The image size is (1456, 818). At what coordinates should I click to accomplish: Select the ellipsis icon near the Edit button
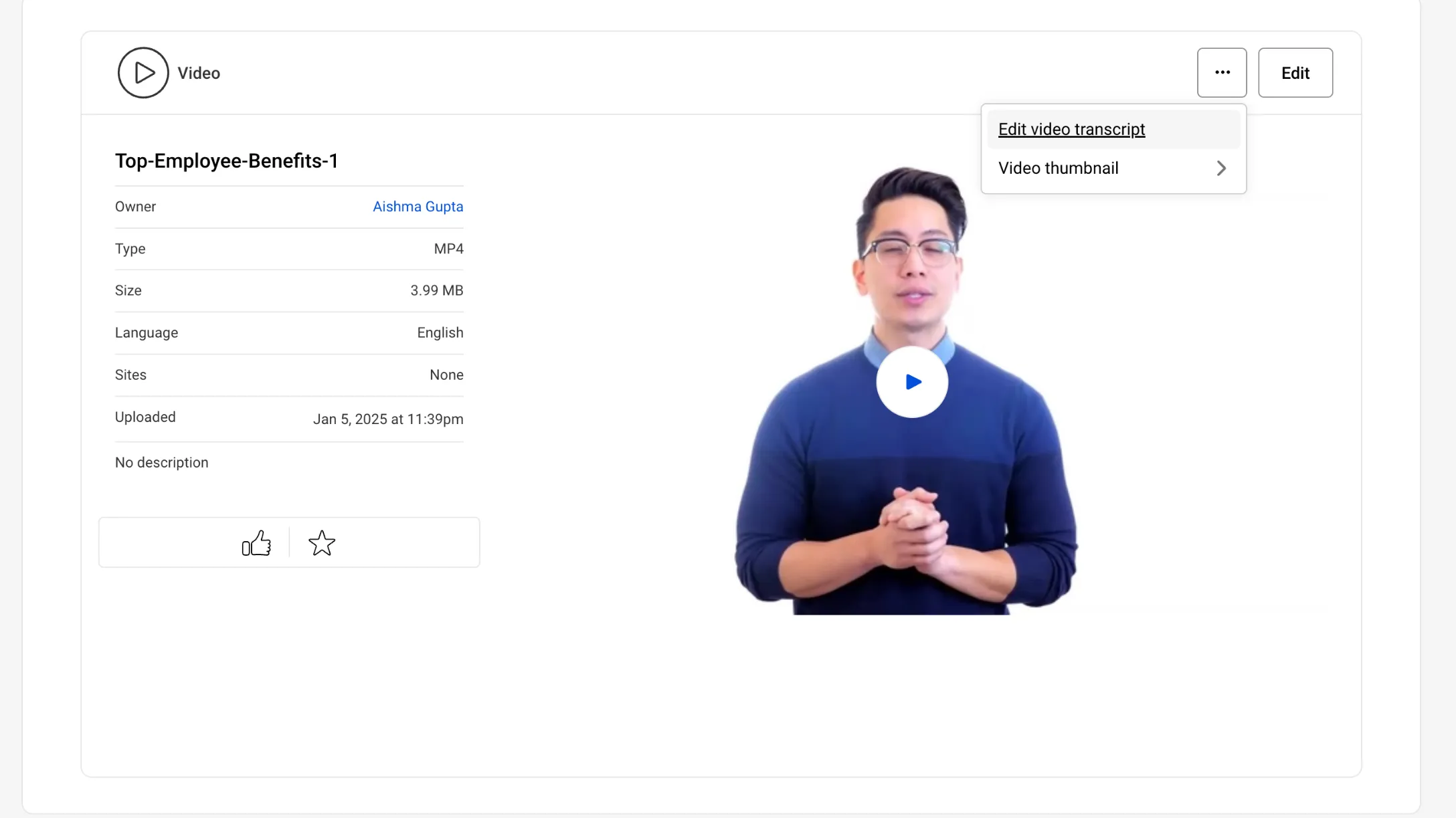(x=1222, y=72)
